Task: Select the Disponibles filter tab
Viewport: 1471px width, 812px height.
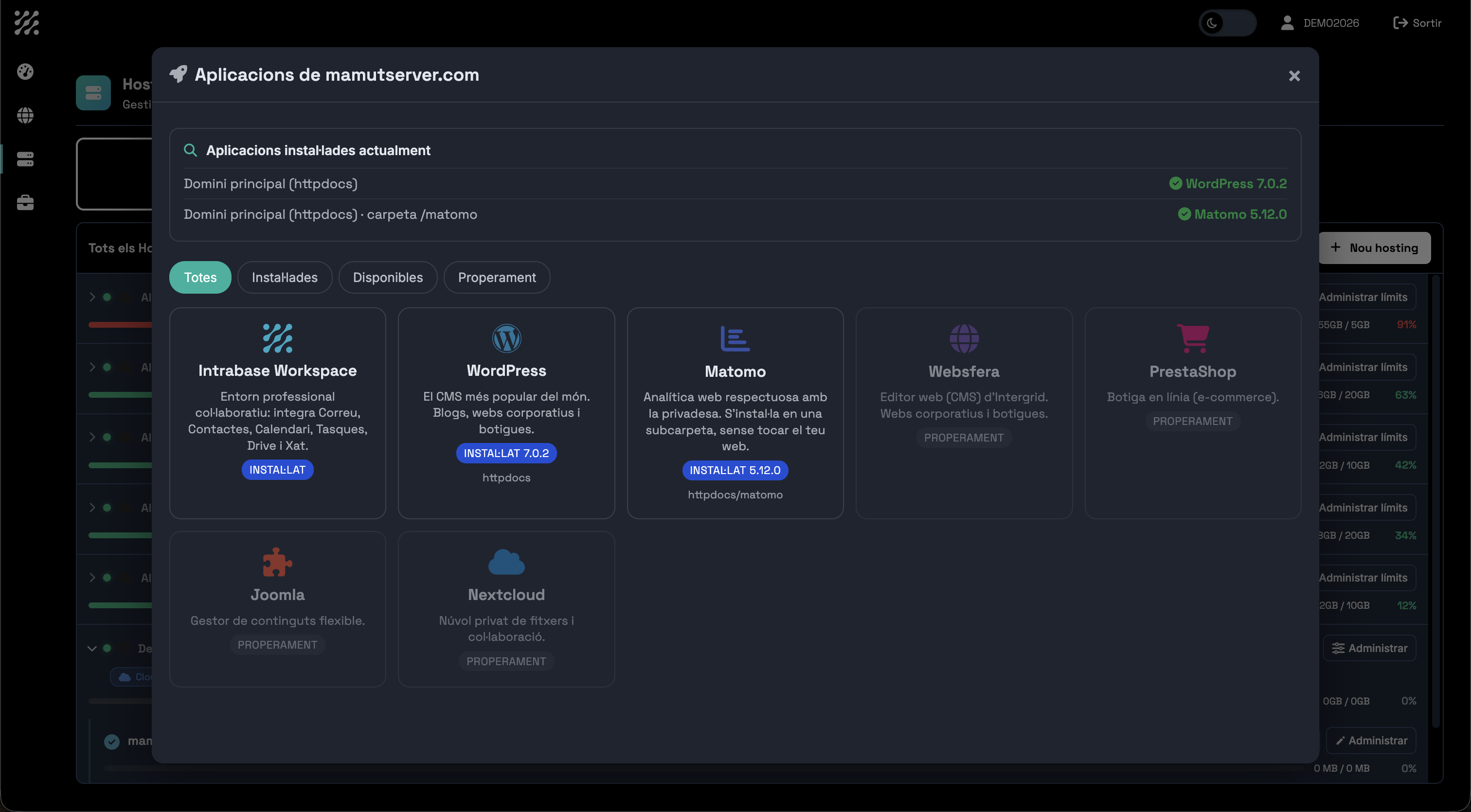Action: coord(388,277)
